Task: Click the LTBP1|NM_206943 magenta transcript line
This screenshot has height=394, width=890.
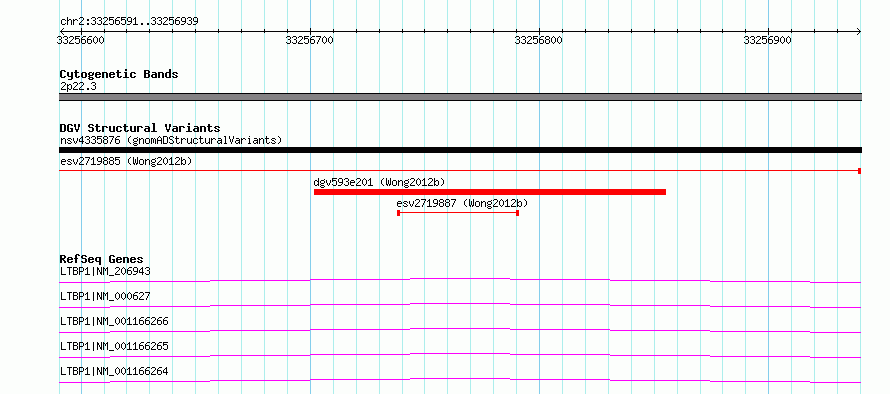Action: (460, 280)
